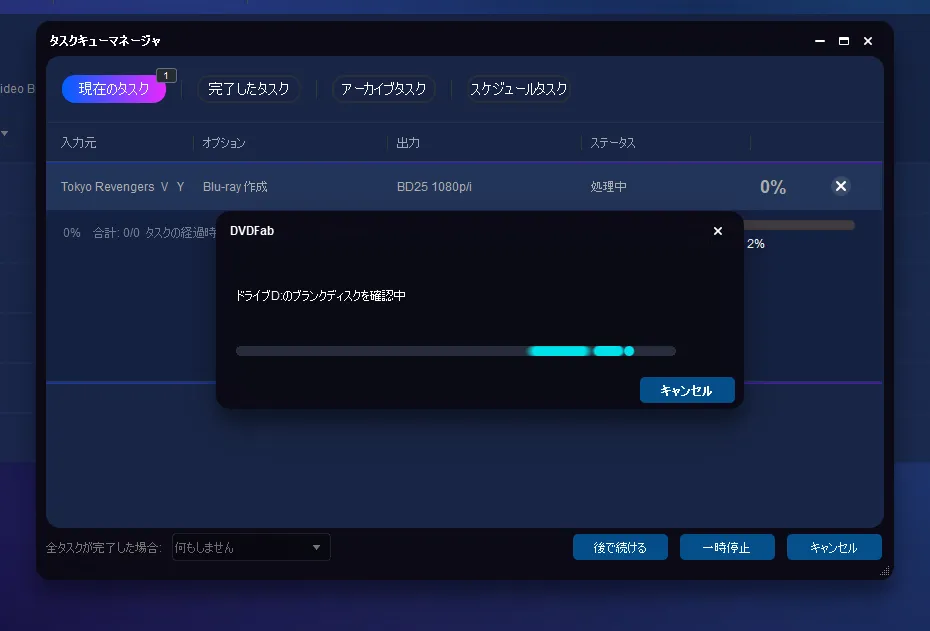Click the ドライブD:のブランクディスクを確認中 message
The height and width of the screenshot is (631, 930).
click(x=320, y=295)
